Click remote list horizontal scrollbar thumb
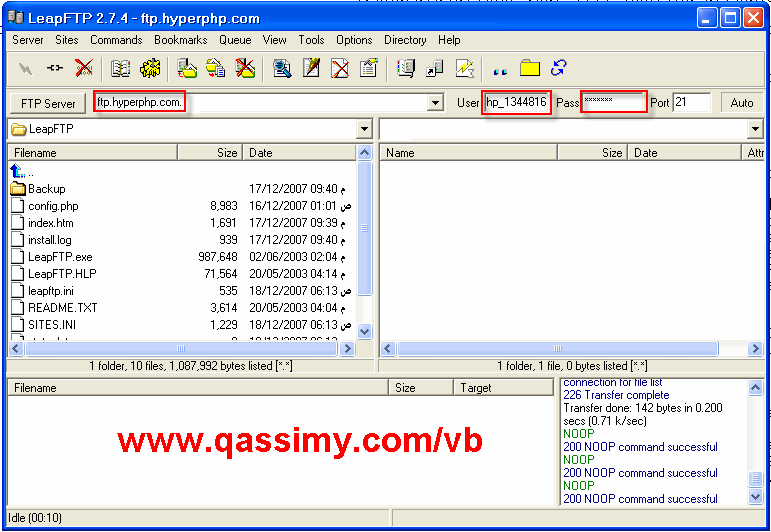Image resolution: width=771 pixels, height=532 pixels. (x=558, y=349)
